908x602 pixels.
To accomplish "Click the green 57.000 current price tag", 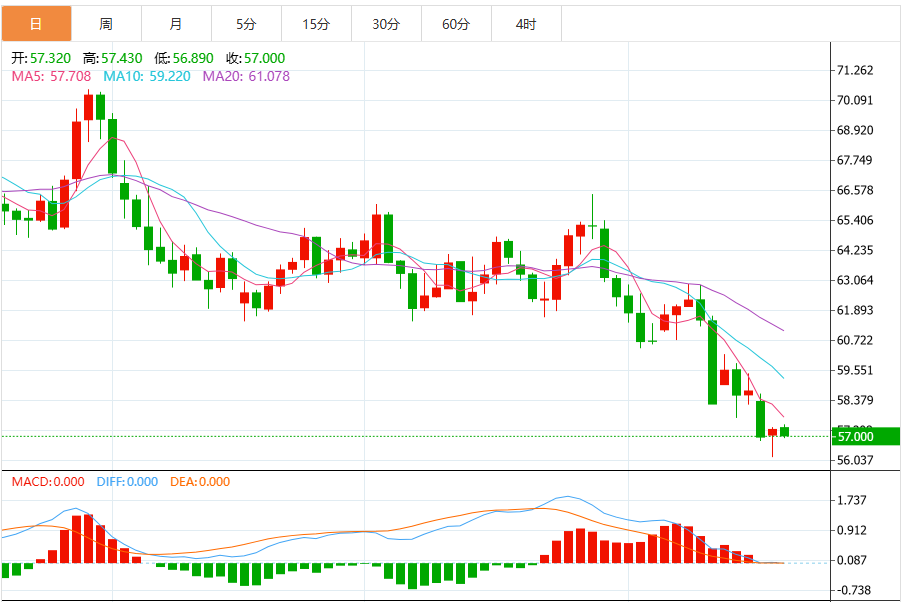I will point(868,436).
